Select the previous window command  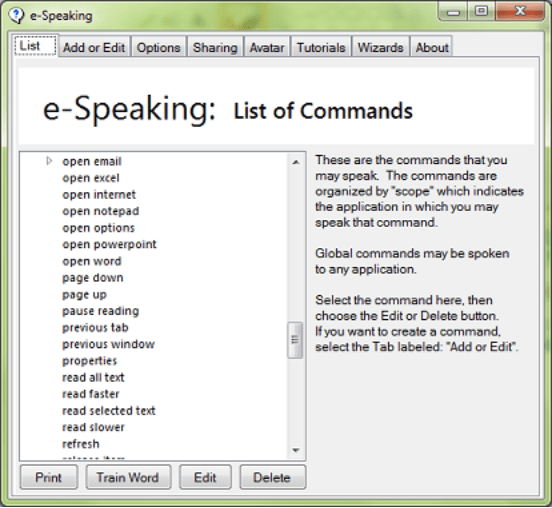click(108, 344)
